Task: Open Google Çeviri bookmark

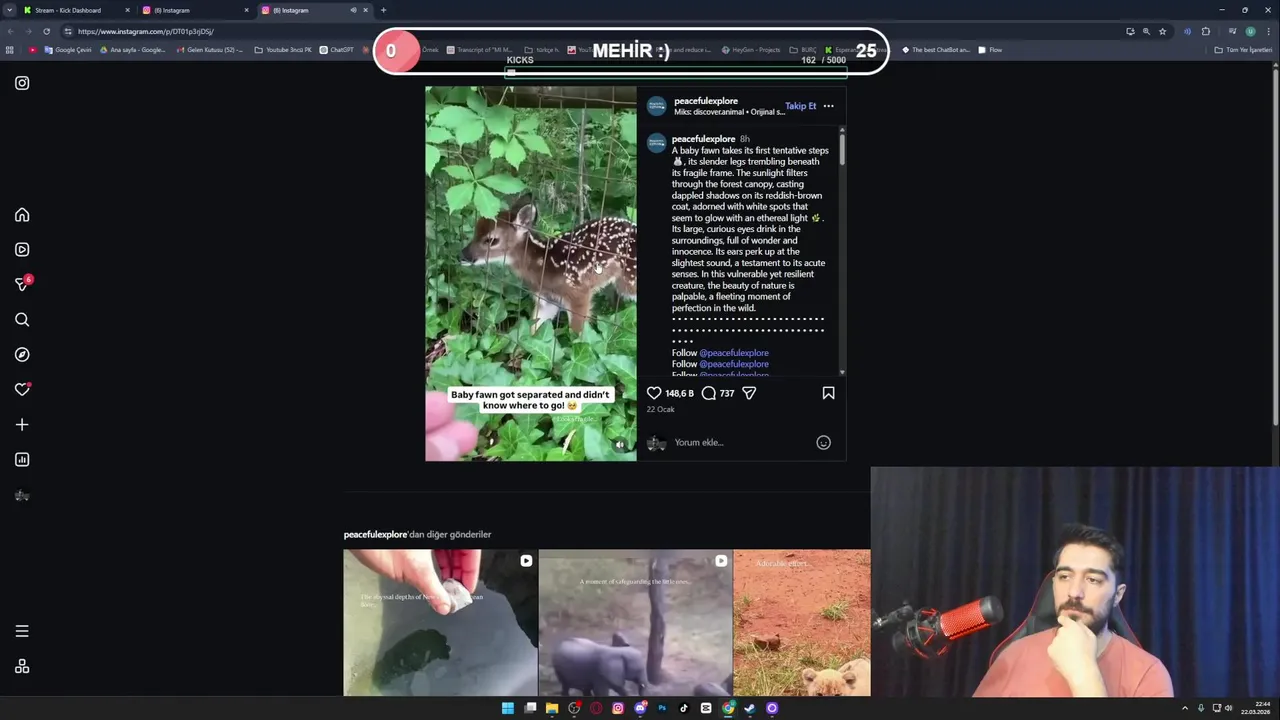Action: [x=68, y=50]
